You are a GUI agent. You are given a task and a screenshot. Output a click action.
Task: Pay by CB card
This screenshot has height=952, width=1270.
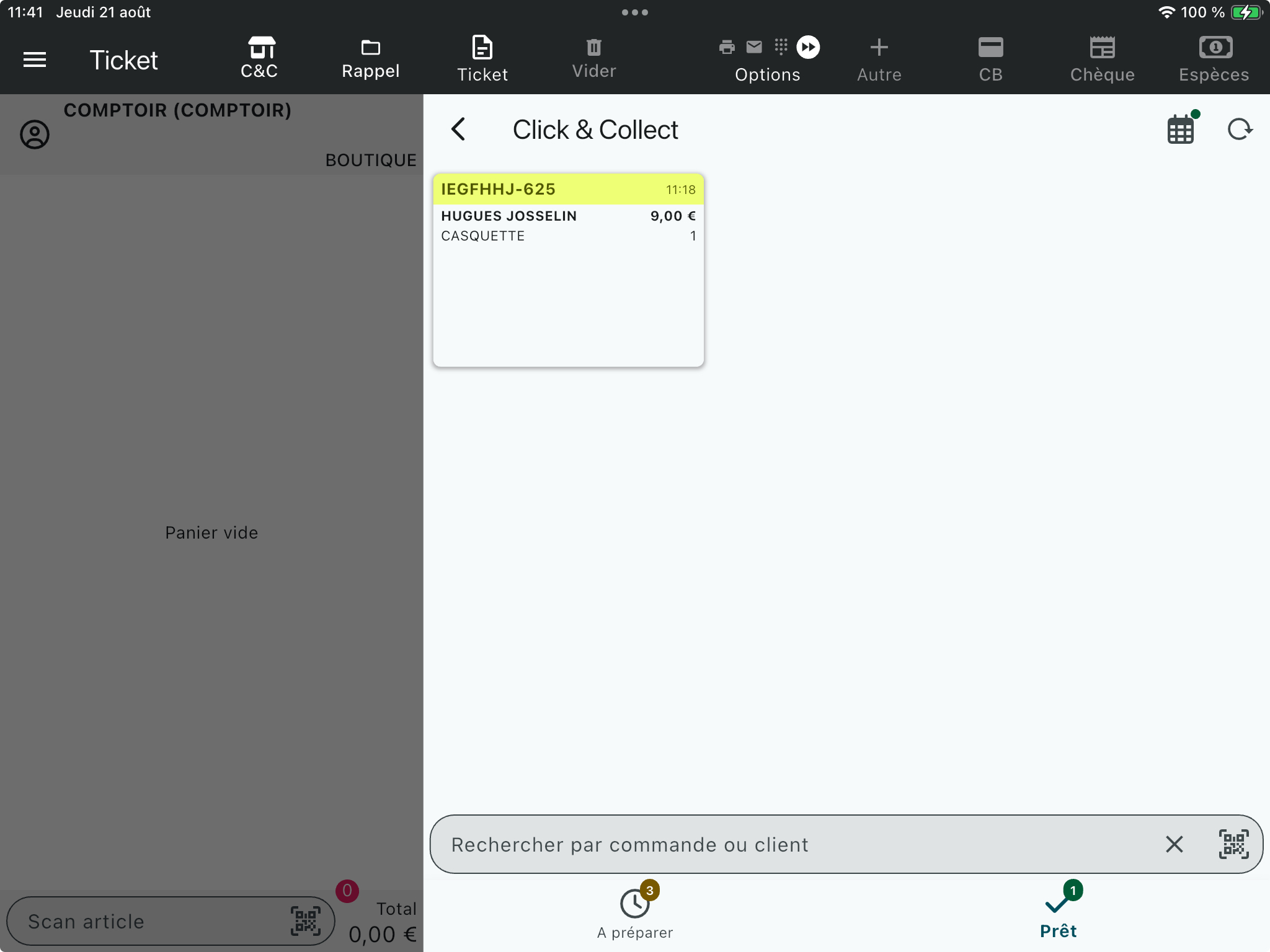point(991,59)
